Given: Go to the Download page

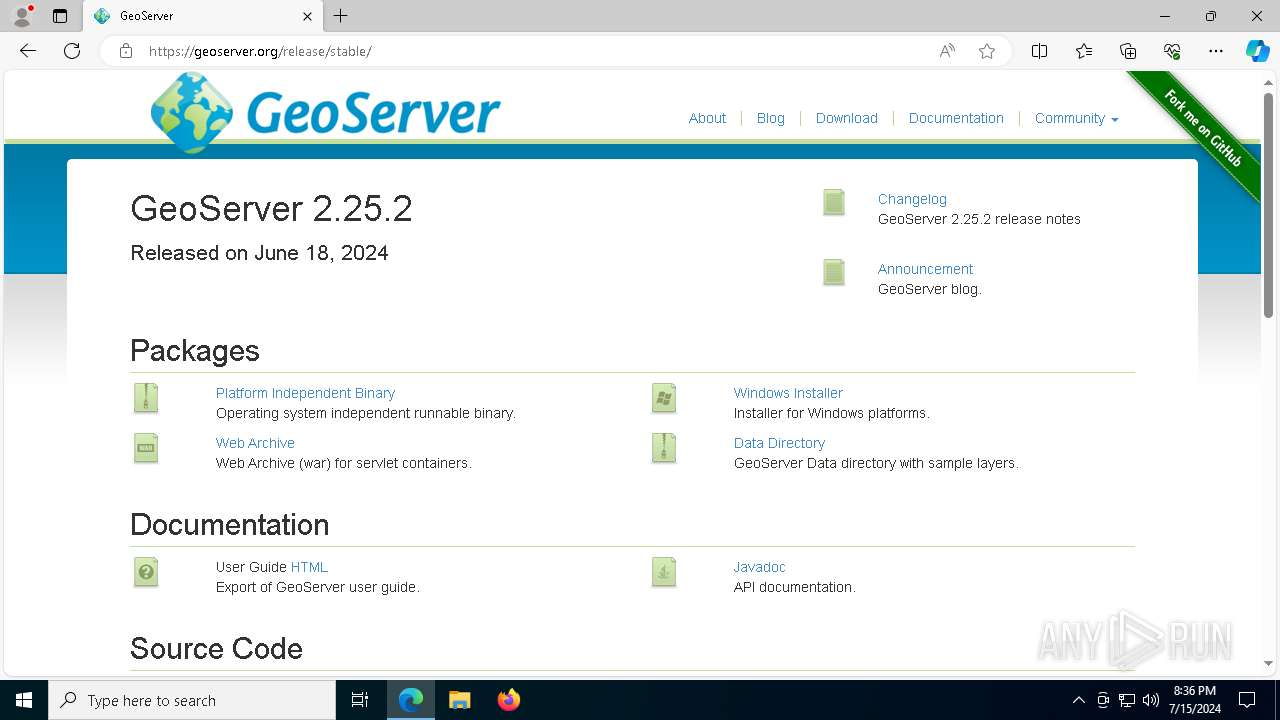Looking at the screenshot, I should click(x=846, y=118).
